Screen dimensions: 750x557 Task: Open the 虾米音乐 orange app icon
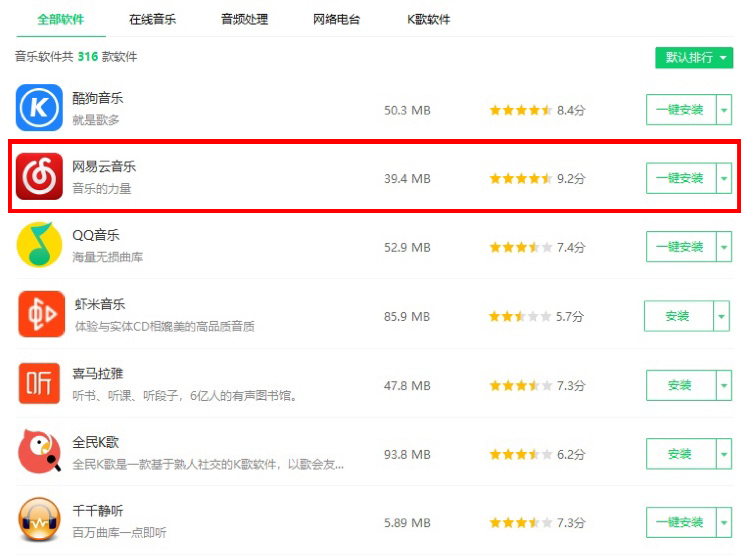(x=42, y=314)
